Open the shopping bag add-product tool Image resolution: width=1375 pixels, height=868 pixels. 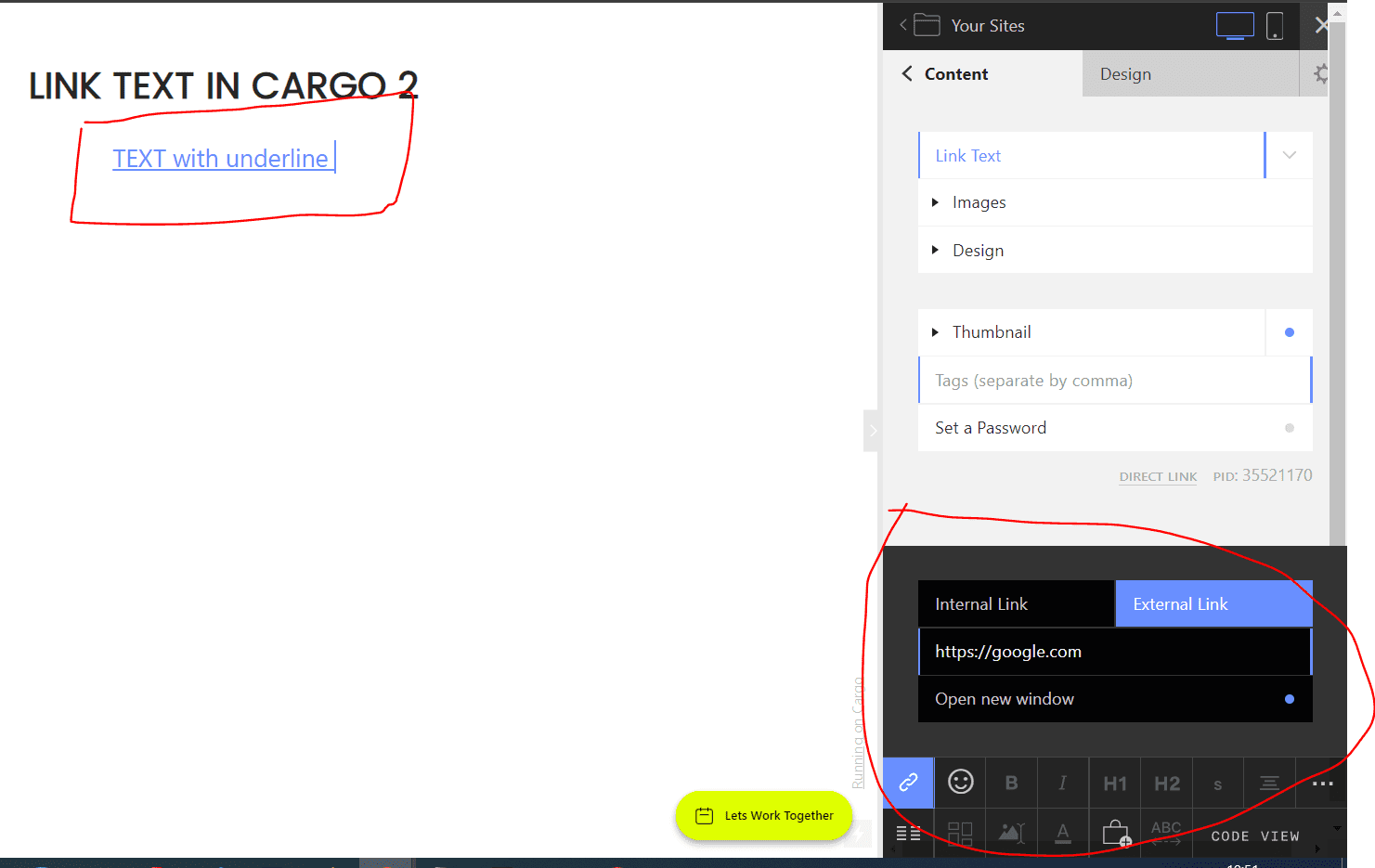[x=1115, y=833]
